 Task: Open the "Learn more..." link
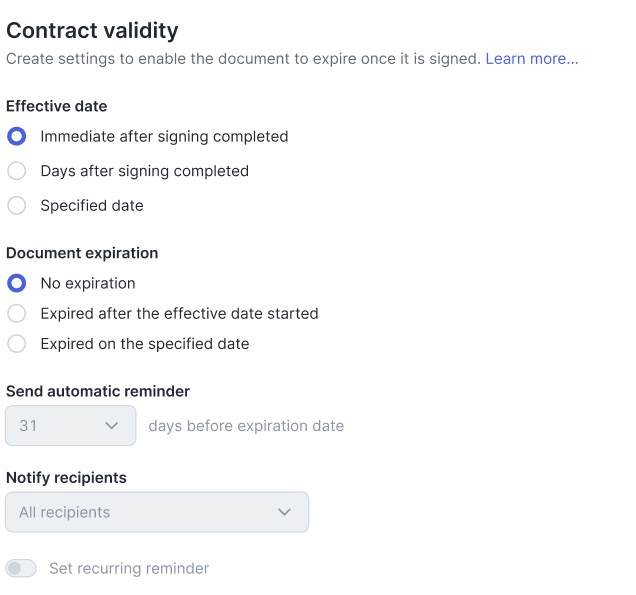click(532, 59)
